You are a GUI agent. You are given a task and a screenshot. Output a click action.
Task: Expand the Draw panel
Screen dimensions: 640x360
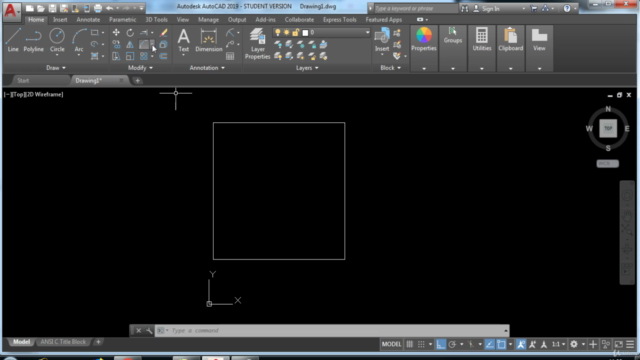[56, 68]
